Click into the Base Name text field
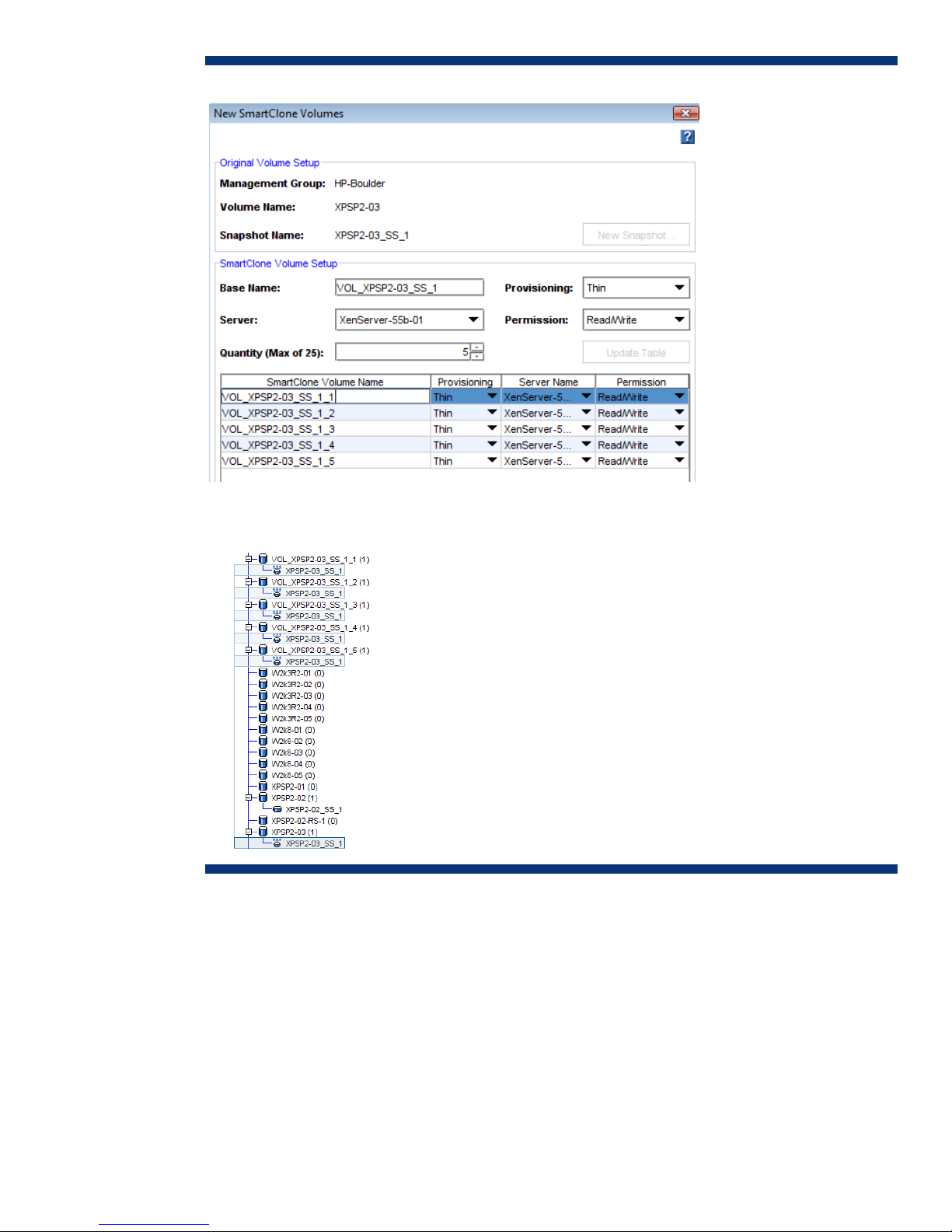Image resolution: width=952 pixels, height=1232 pixels. point(409,288)
